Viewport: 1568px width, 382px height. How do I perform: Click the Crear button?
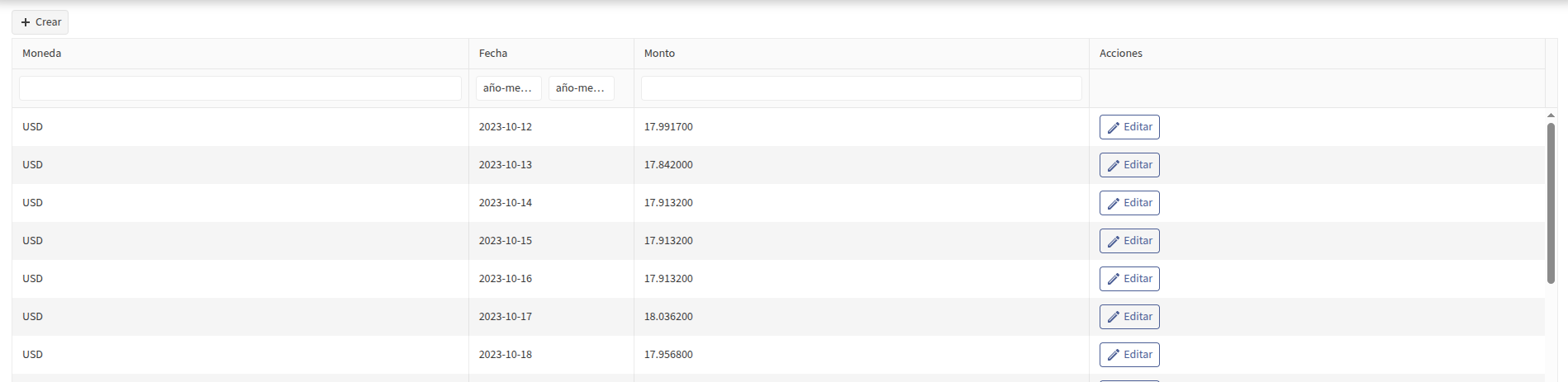40,22
